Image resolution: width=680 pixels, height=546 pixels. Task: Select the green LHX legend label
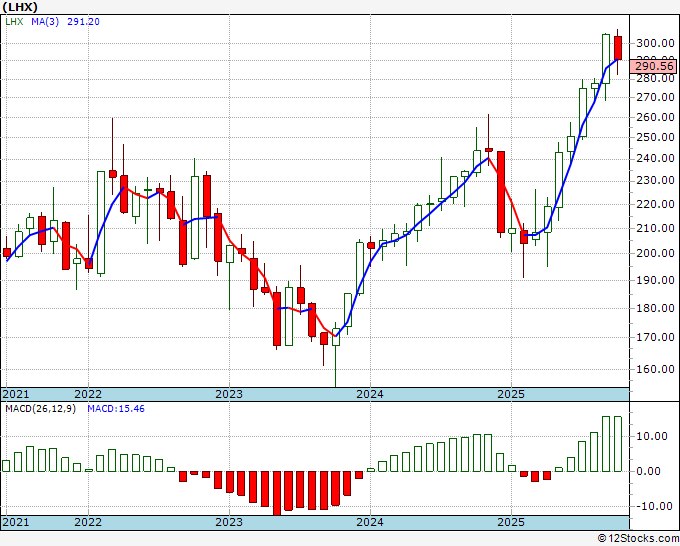tap(14, 22)
